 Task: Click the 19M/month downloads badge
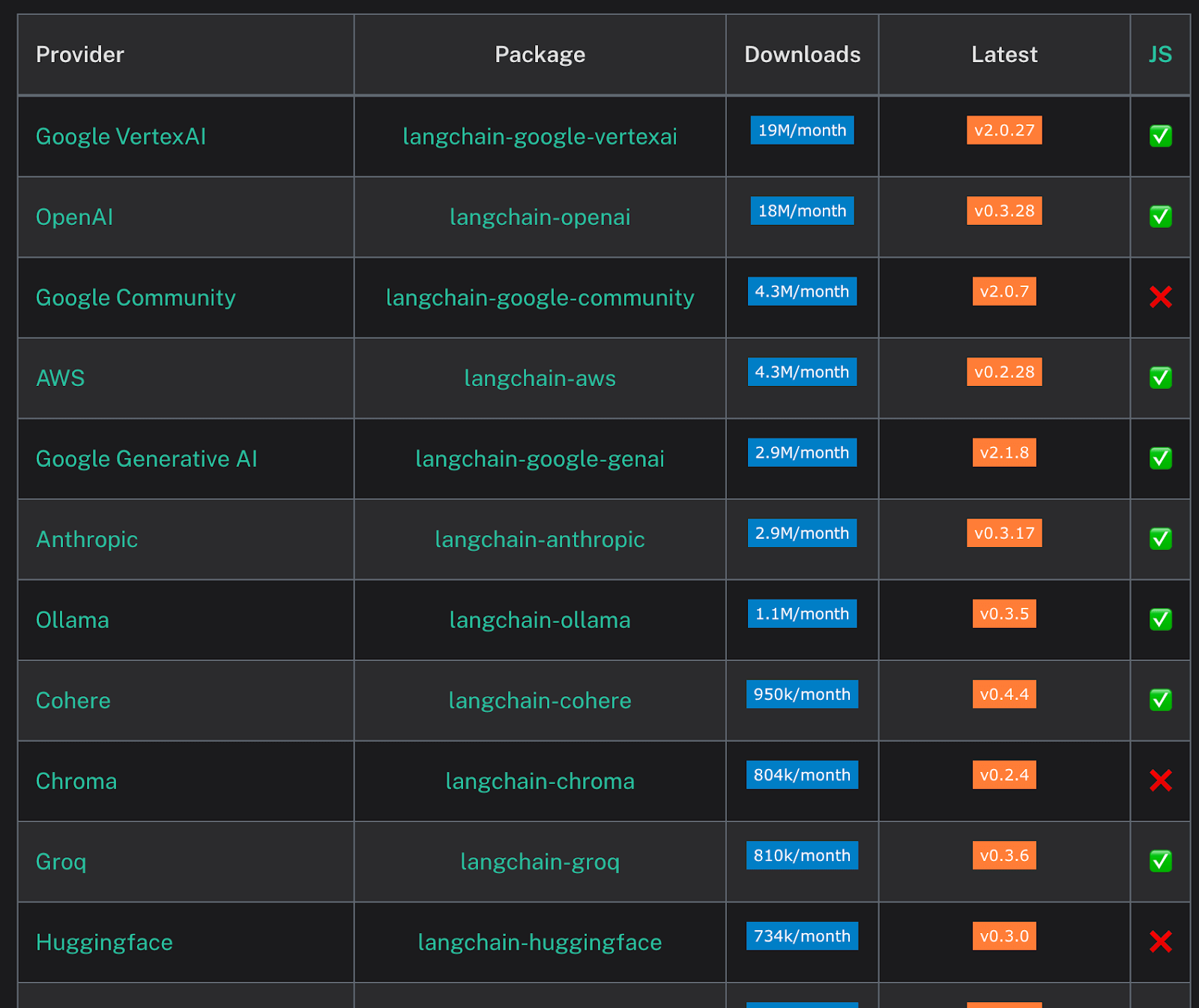click(802, 130)
